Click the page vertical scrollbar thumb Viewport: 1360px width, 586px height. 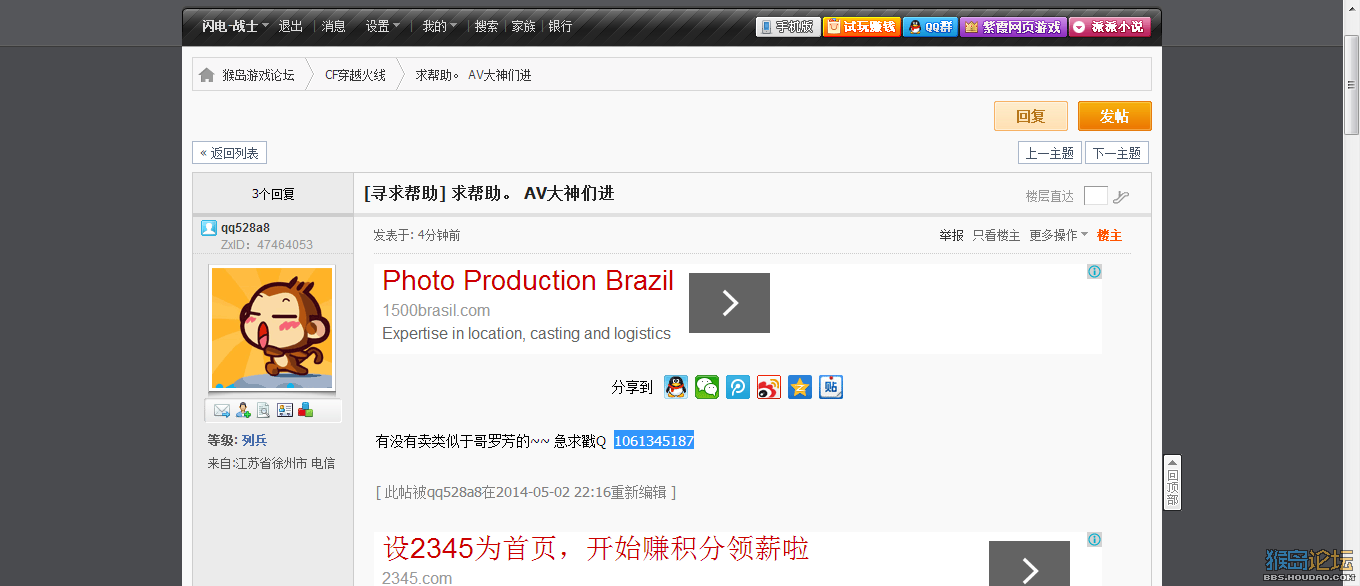click(x=1352, y=85)
